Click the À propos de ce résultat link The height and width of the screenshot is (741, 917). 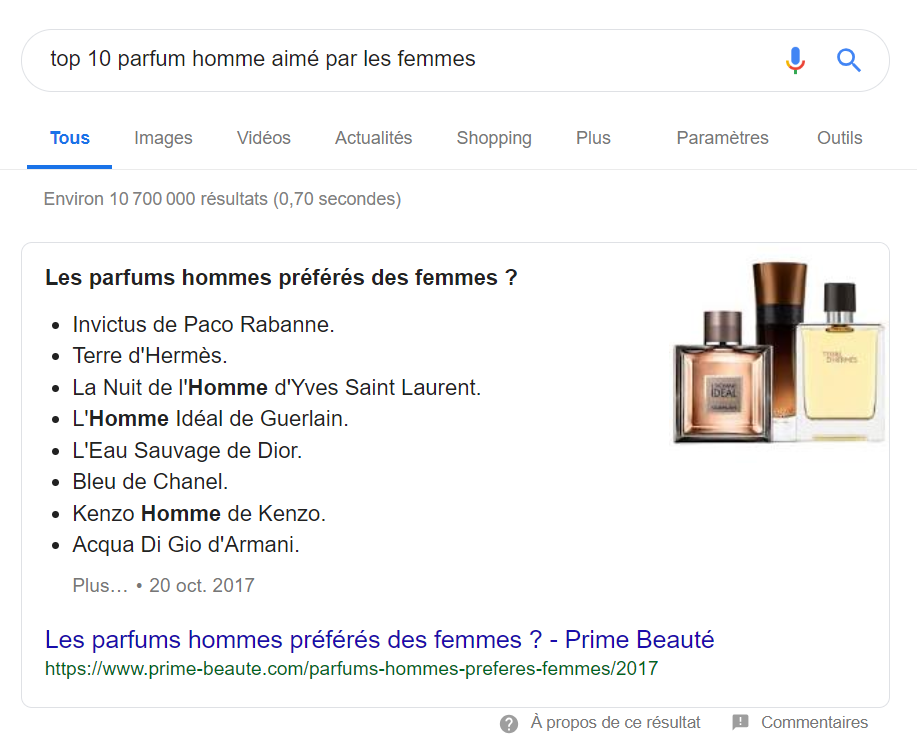click(615, 723)
